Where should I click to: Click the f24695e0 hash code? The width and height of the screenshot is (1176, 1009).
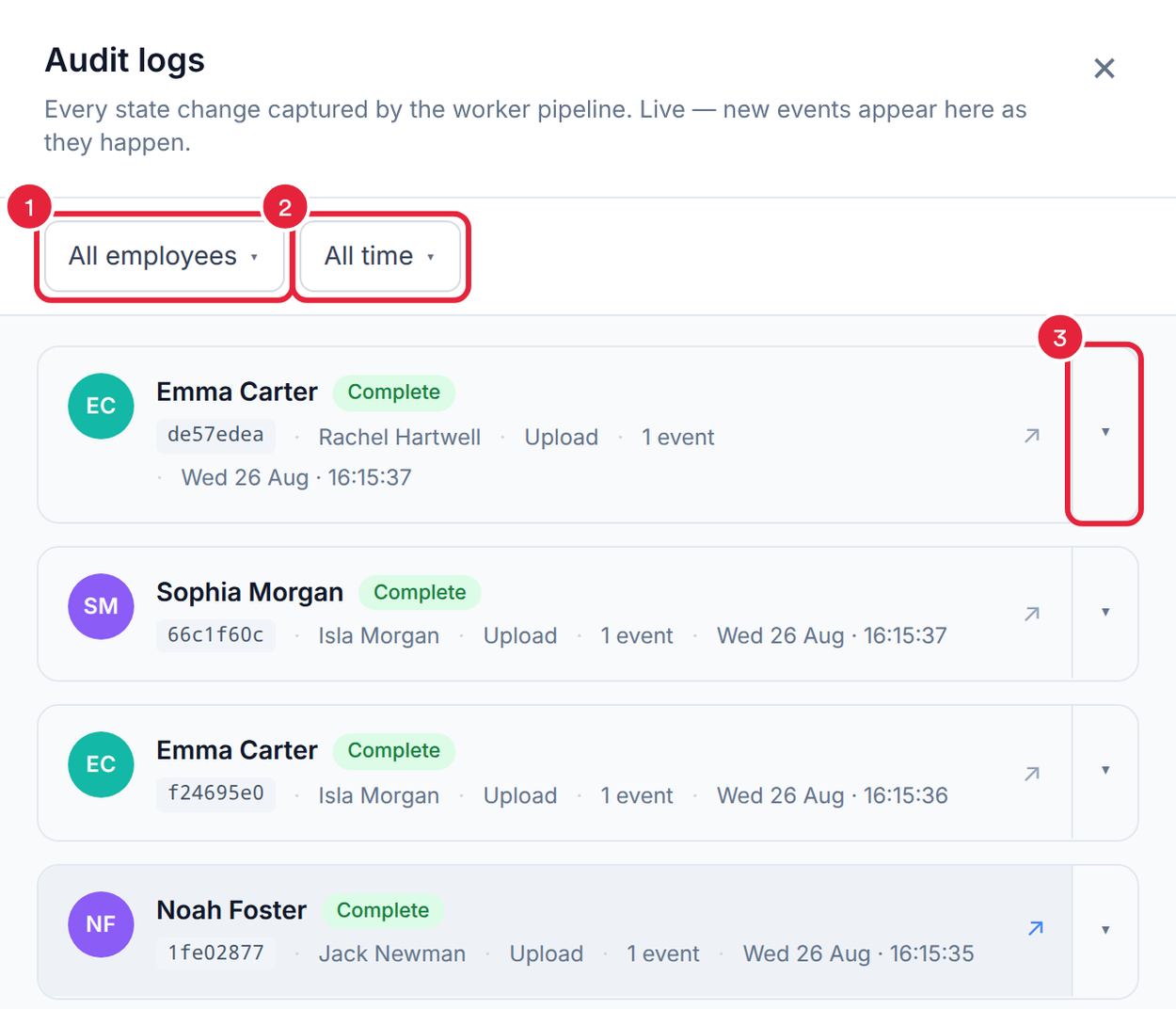pos(215,793)
